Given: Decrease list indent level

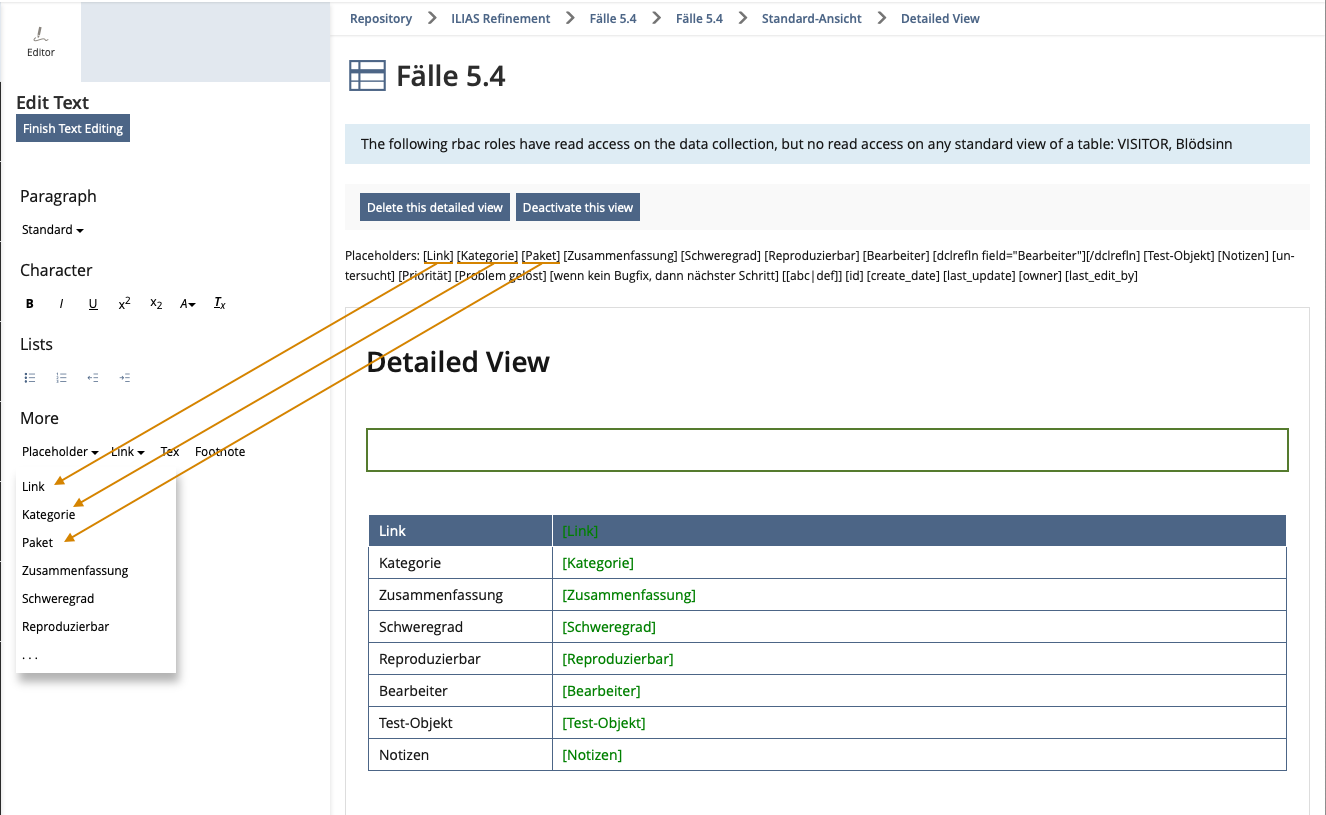Looking at the screenshot, I should pos(93,378).
